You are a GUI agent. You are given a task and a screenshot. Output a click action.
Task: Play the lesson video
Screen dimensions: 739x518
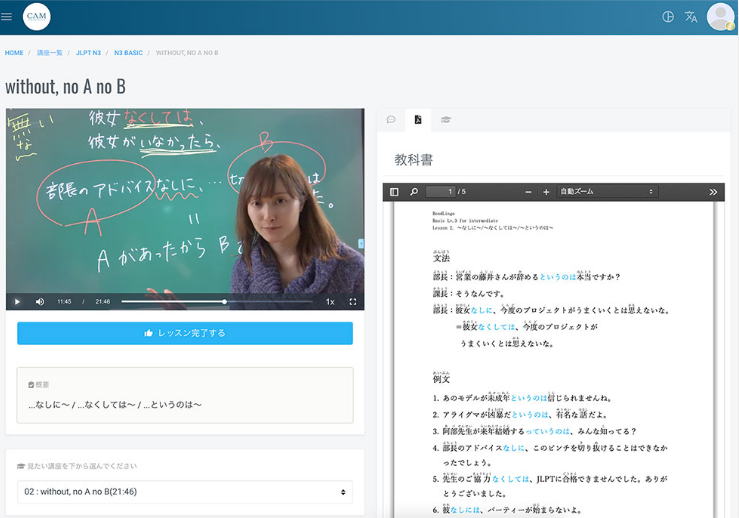(17, 301)
